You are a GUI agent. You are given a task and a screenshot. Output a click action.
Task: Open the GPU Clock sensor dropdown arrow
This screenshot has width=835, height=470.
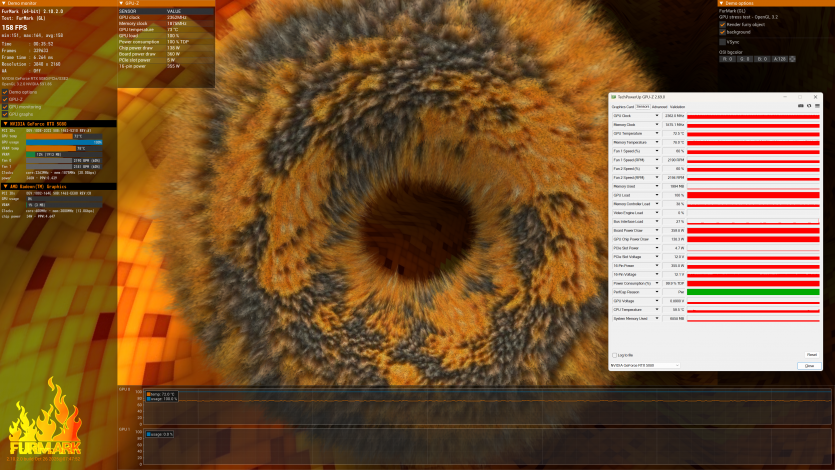pyautogui.click(x=657, y=116)
